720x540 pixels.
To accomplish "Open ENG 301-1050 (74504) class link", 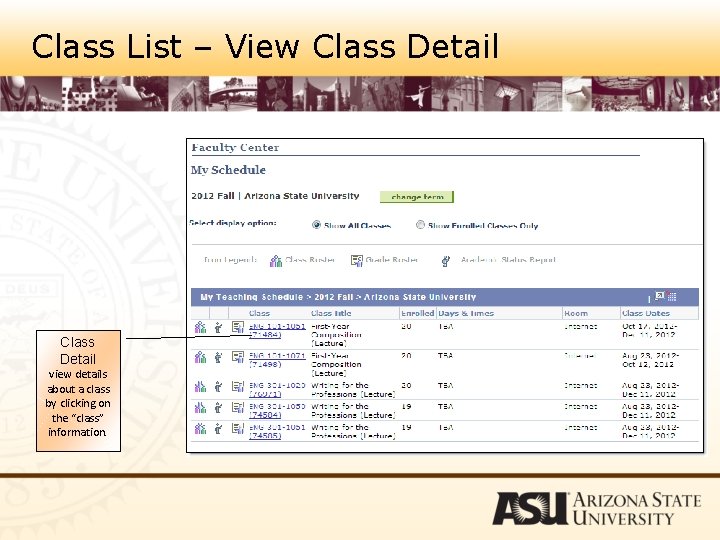I will [x=277, y=411].
